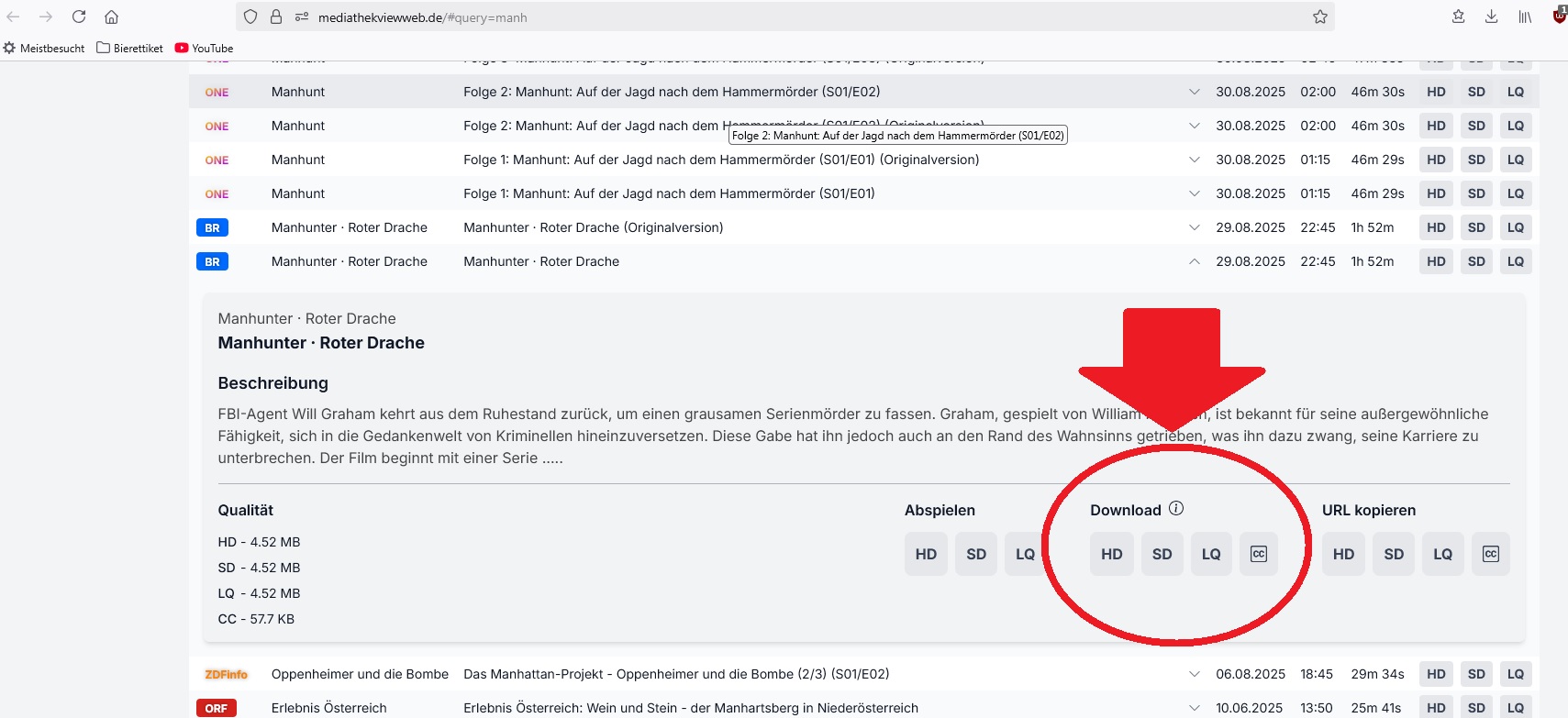Play the film in SD quality
The image size is (1568, 718).
click(x=975, y=554)
